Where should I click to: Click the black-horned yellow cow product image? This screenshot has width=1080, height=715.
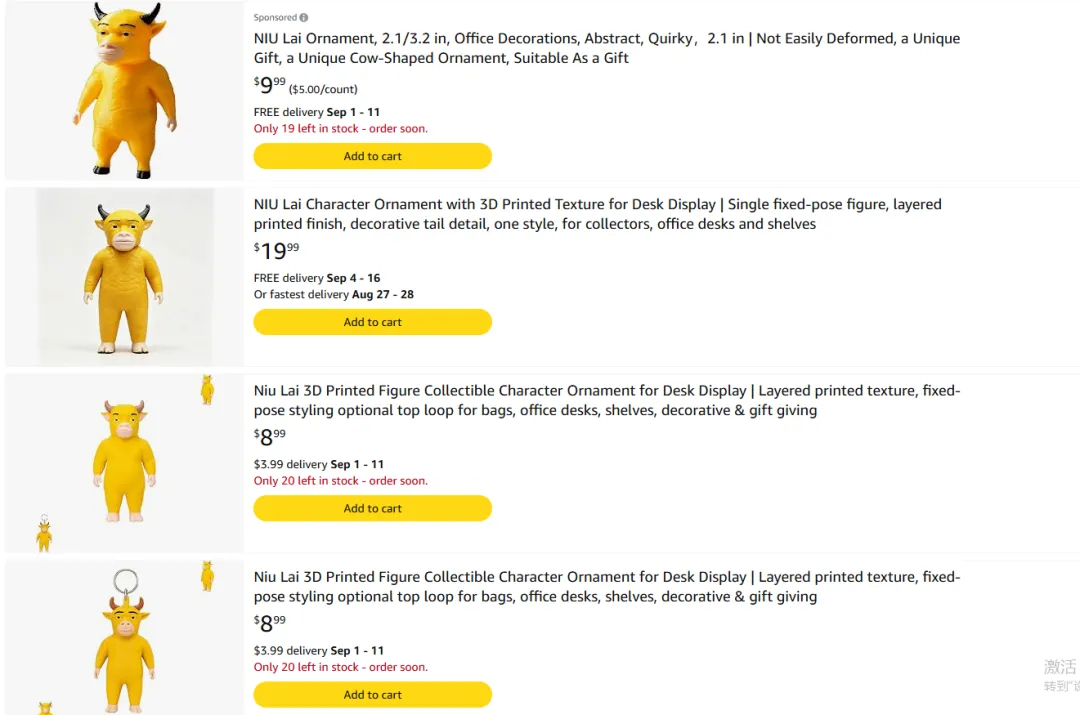(124, 90)
